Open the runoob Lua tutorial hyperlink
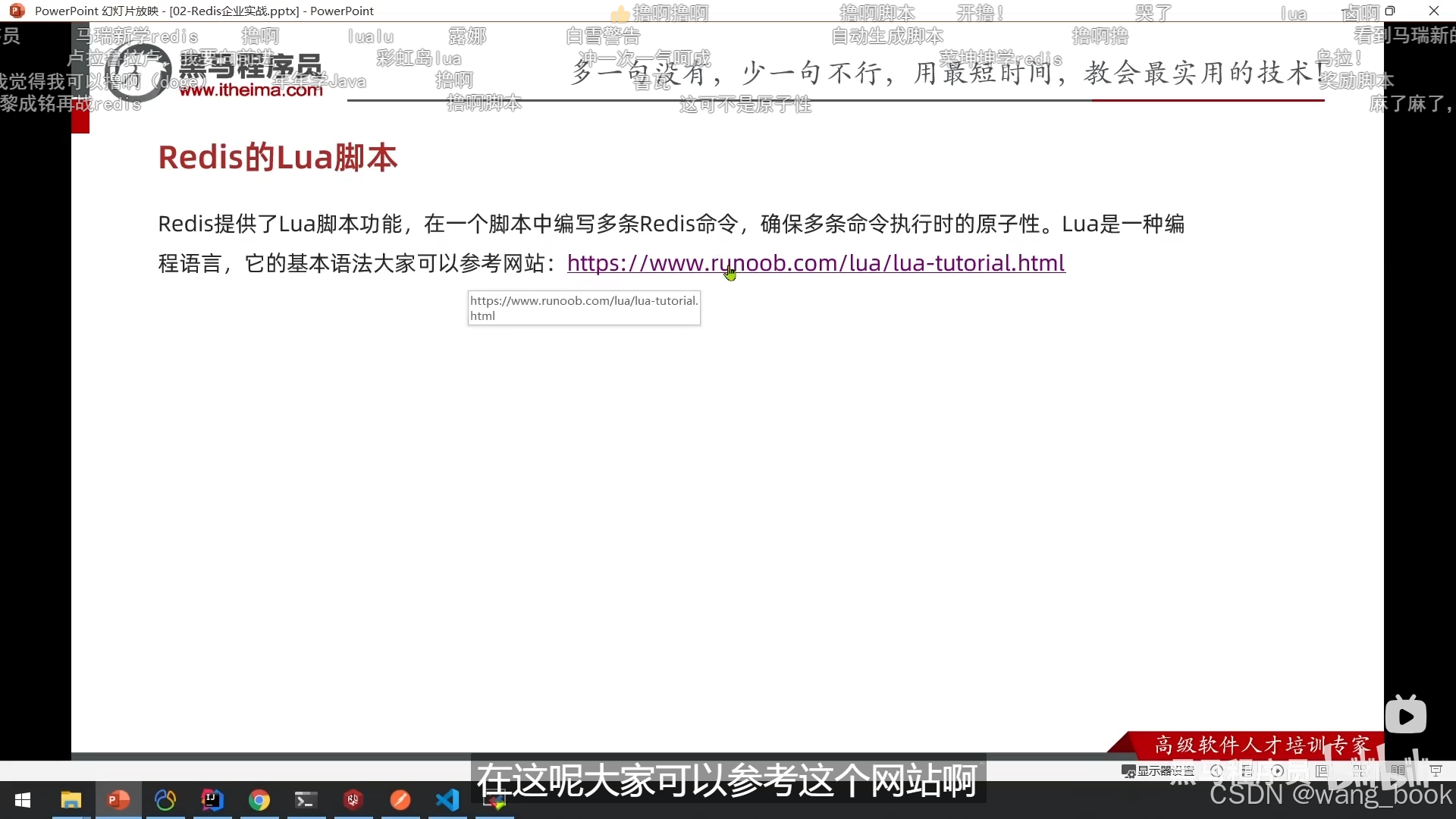This screenshot has height=819, width=1456. click(x=815, y=263)
